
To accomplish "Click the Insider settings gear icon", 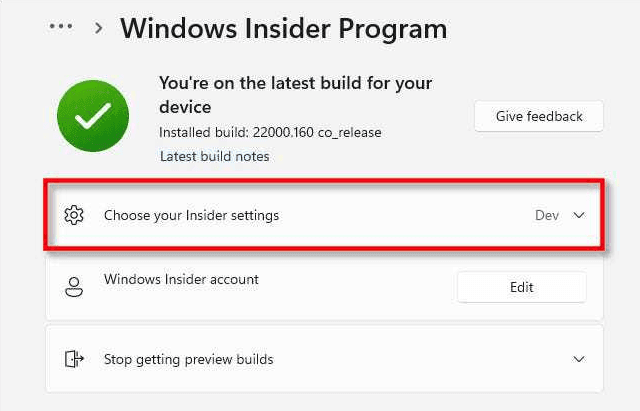I will coord(74,215).
